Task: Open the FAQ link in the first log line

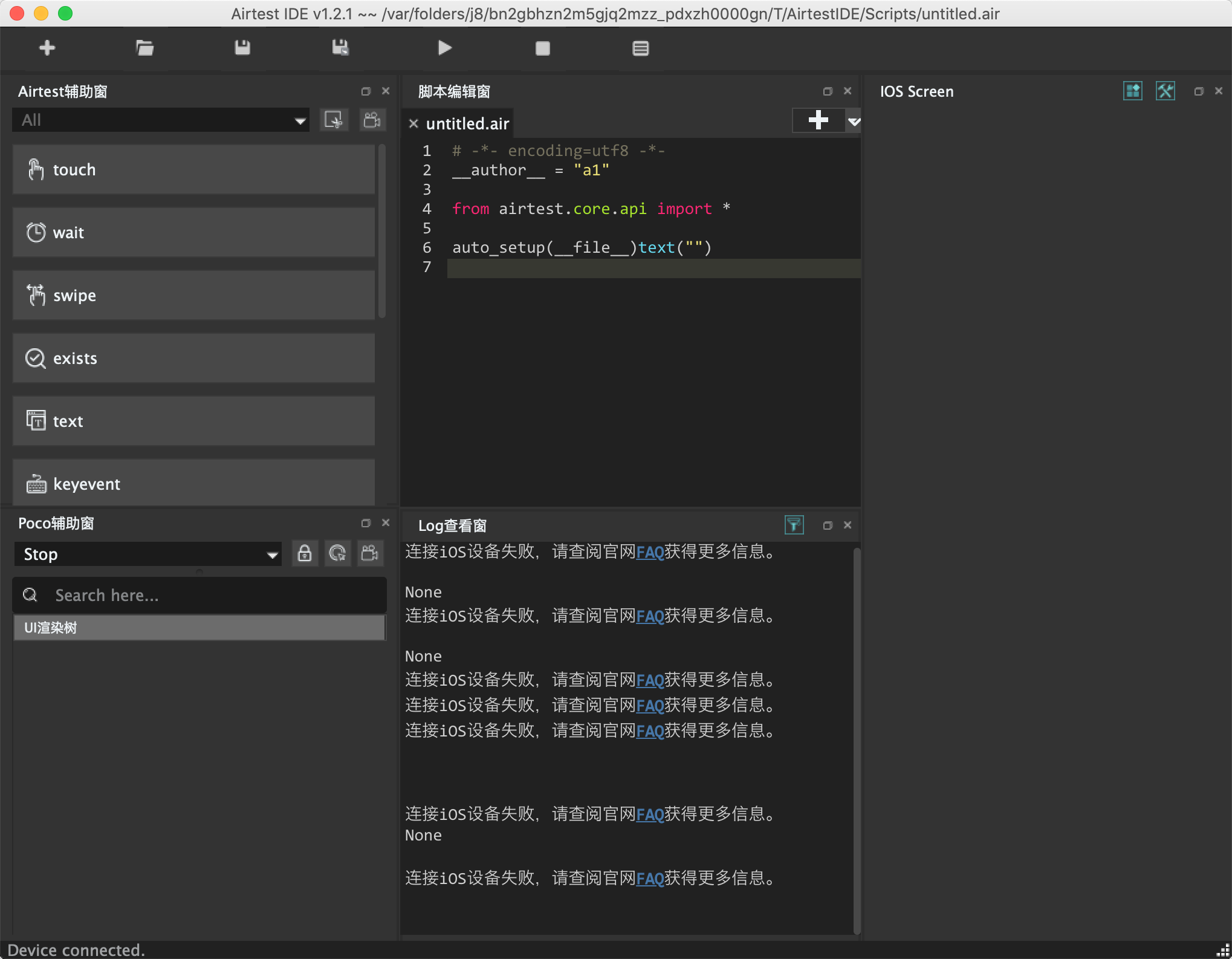Action: [x=650, y=552]
